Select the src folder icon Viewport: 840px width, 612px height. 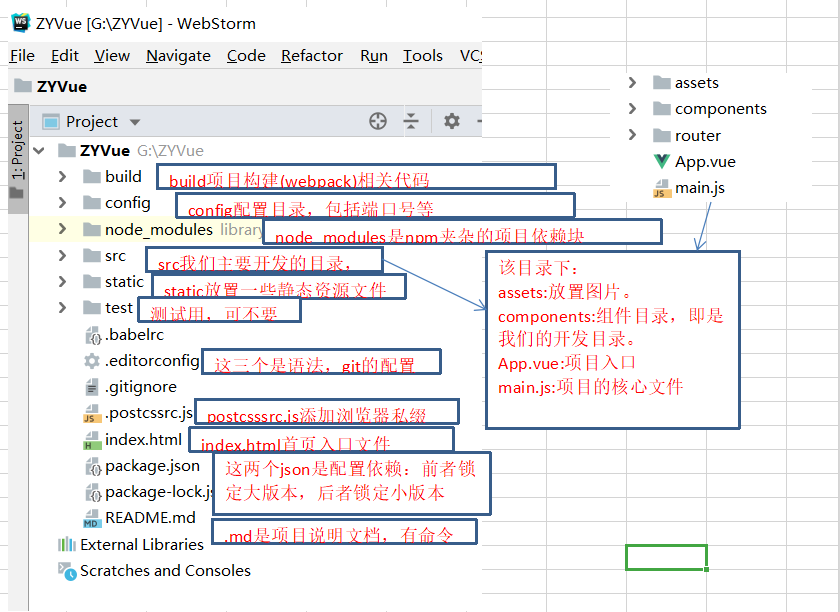[x=92, y=256]
